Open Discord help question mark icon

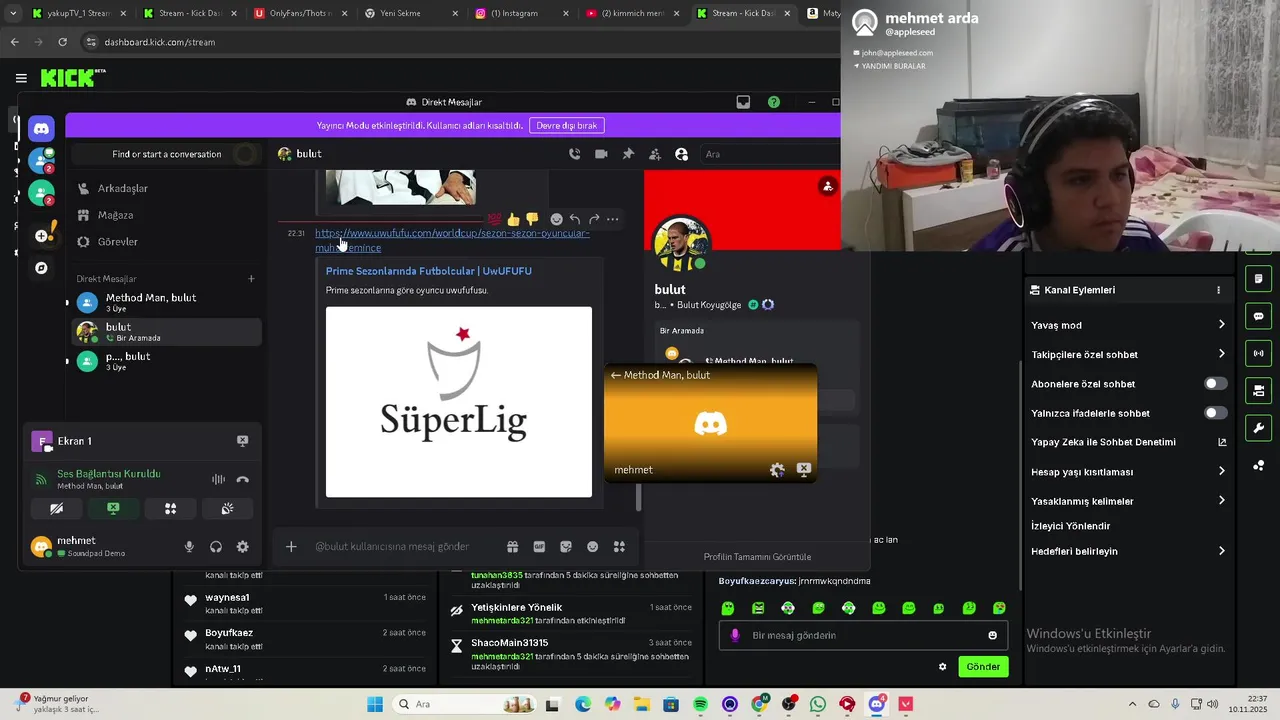pyautogui.click(x=774, y=102)
